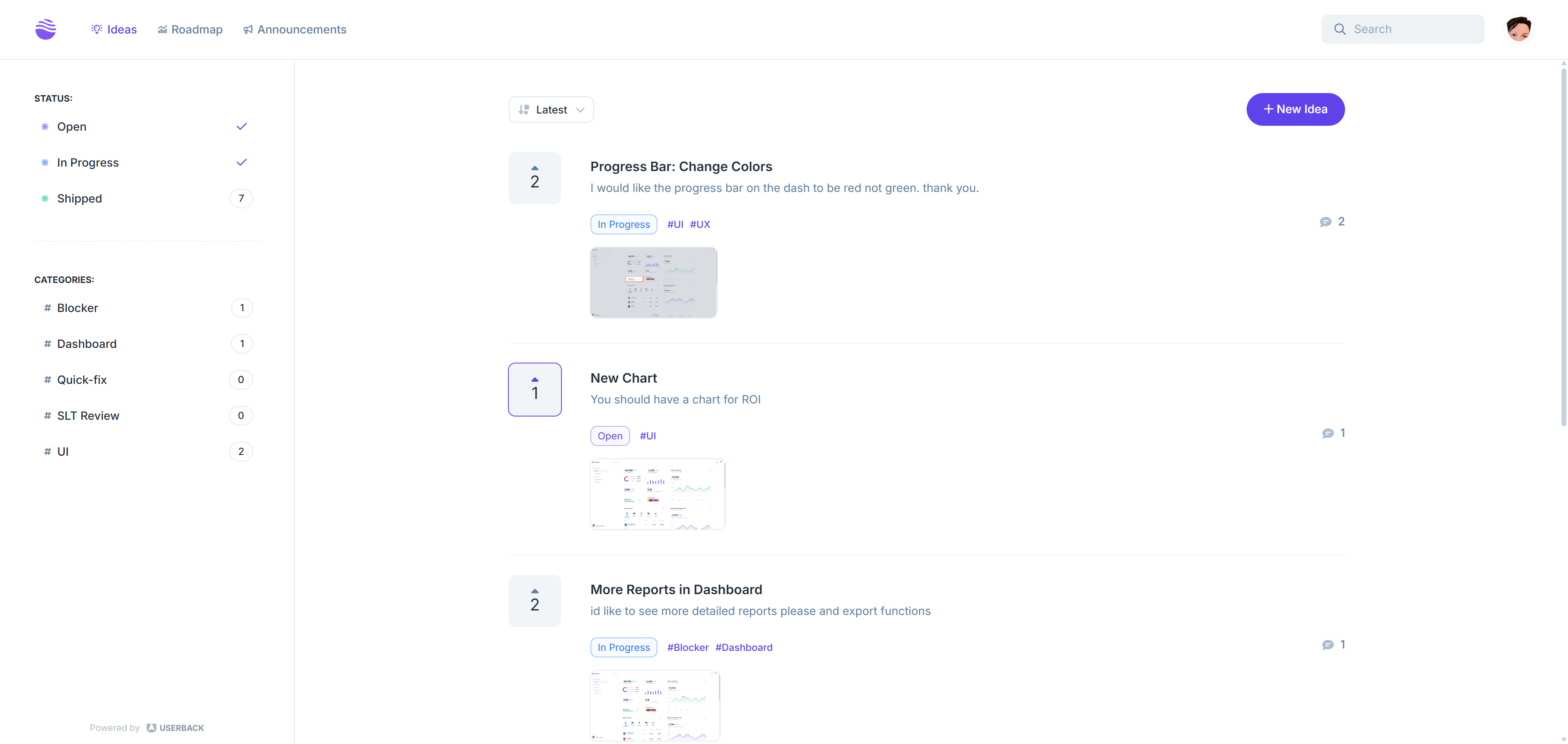
Task: Switch to the Roadmap tab
Action: pyautogui.click(x=190, y=29)
